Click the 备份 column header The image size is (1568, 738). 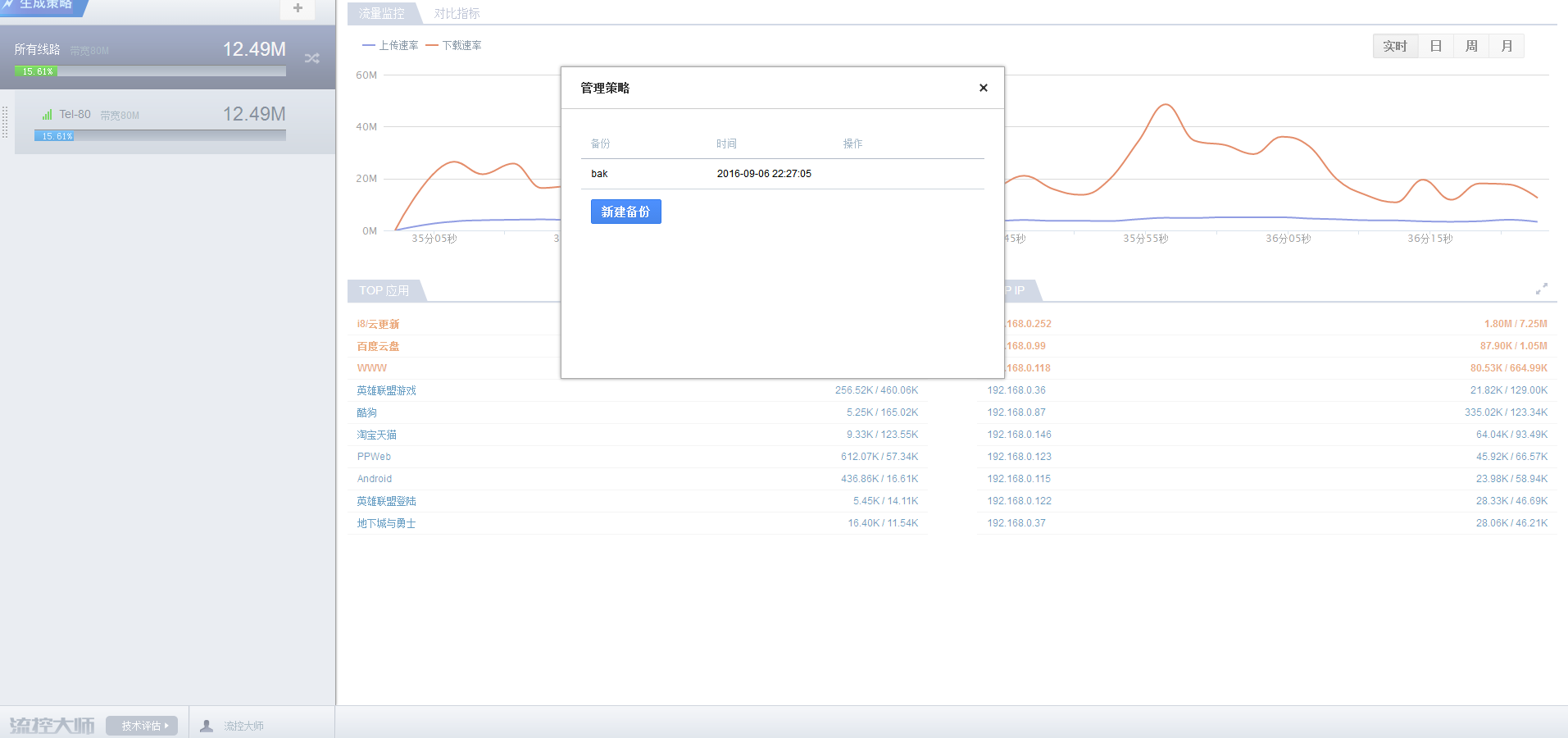point(600,143)
